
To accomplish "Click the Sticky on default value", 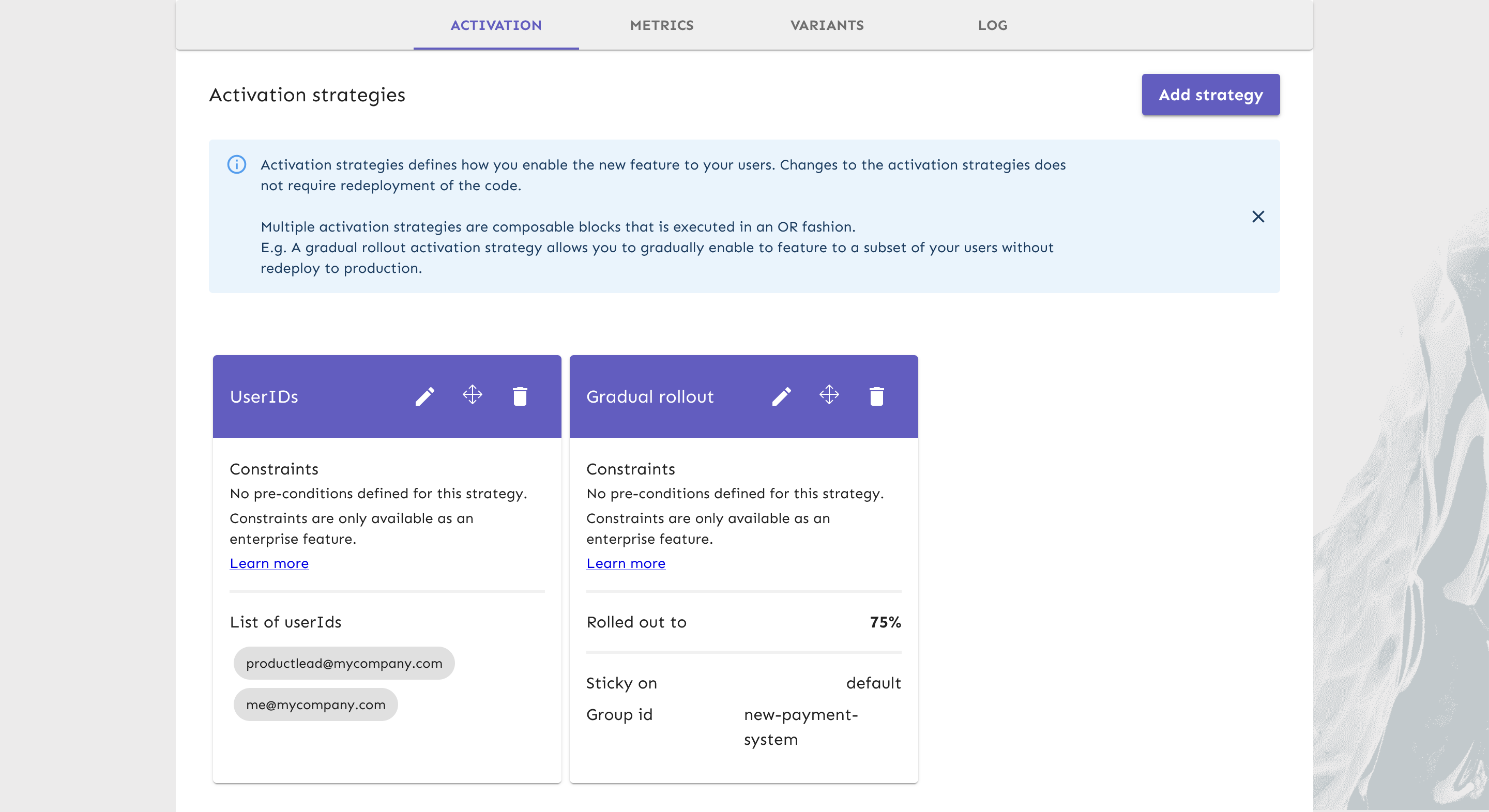I will [873, 683].
